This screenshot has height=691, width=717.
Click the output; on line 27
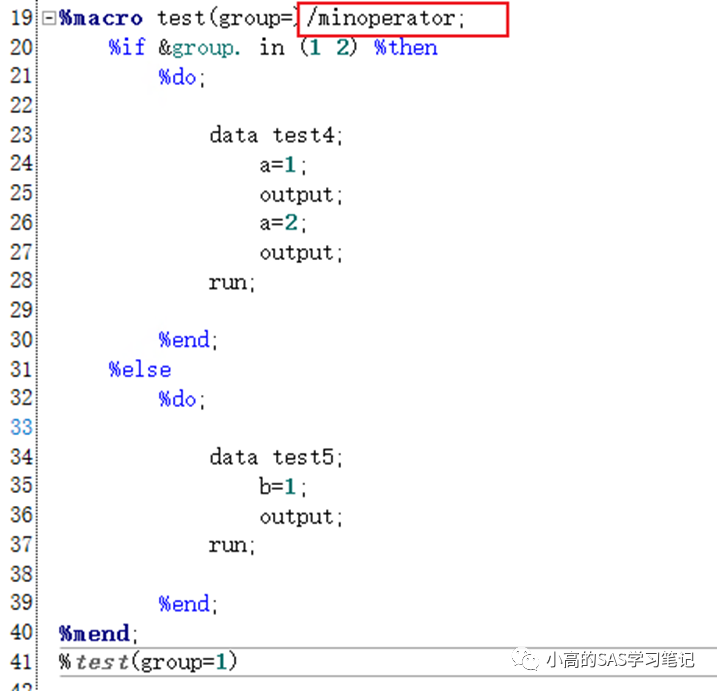click(x=301, y=253)
